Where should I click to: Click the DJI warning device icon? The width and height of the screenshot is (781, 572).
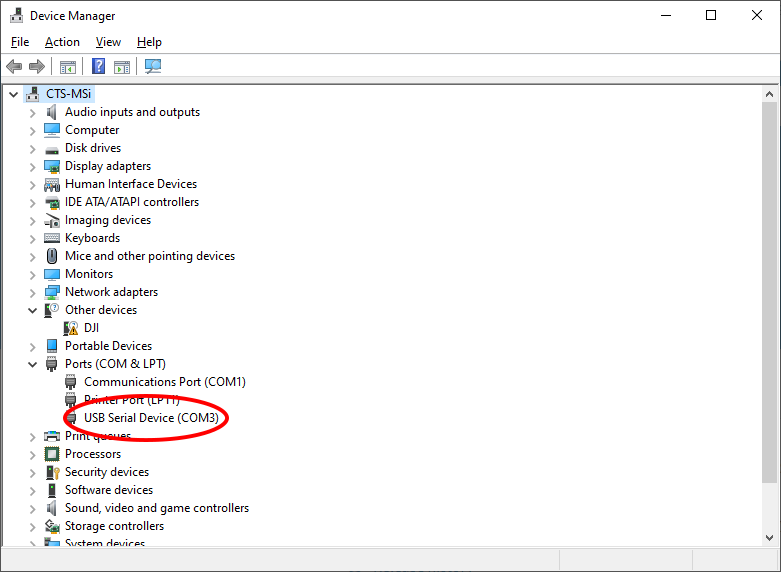coord(71,328)
